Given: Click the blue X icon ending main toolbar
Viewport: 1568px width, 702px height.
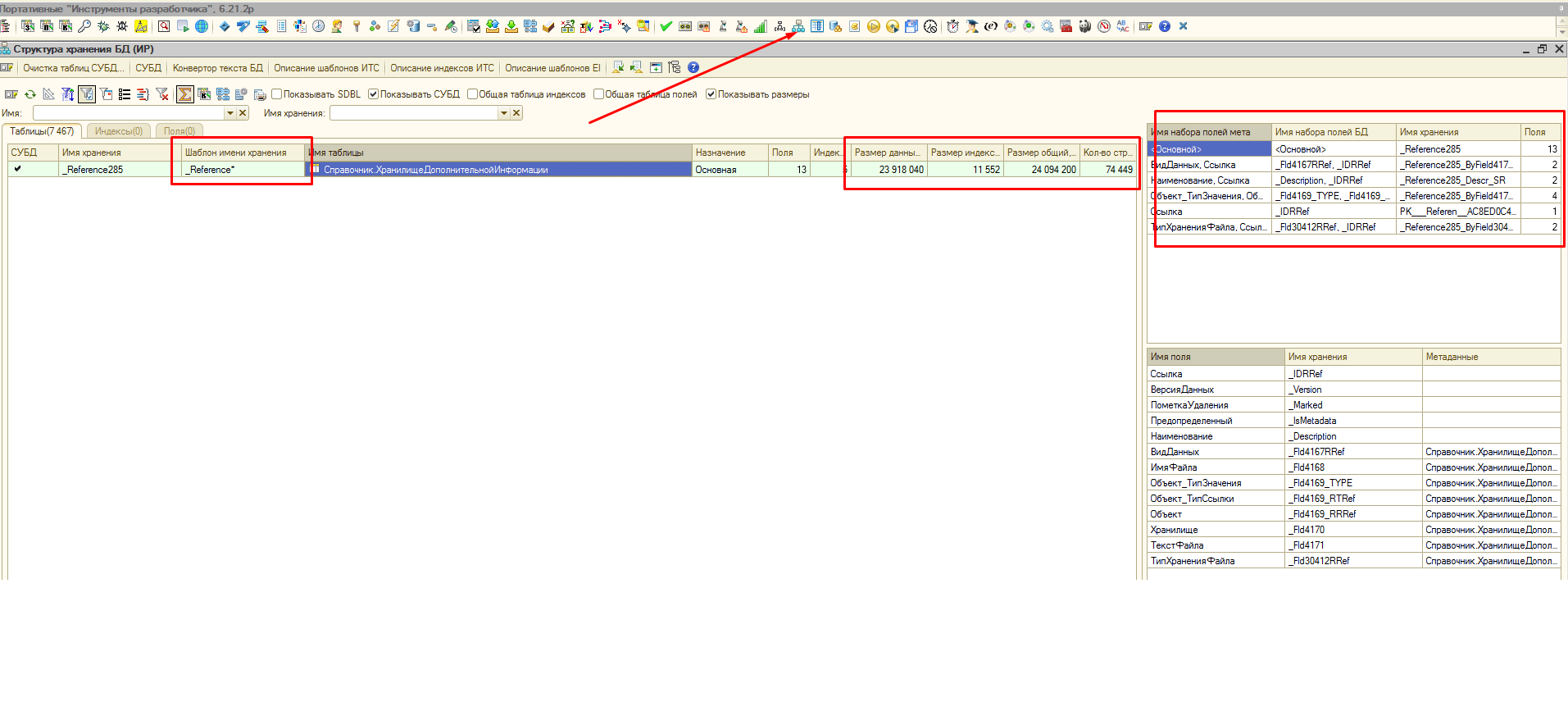Looking at the screenshot, I should click(x=1184, y=26).
